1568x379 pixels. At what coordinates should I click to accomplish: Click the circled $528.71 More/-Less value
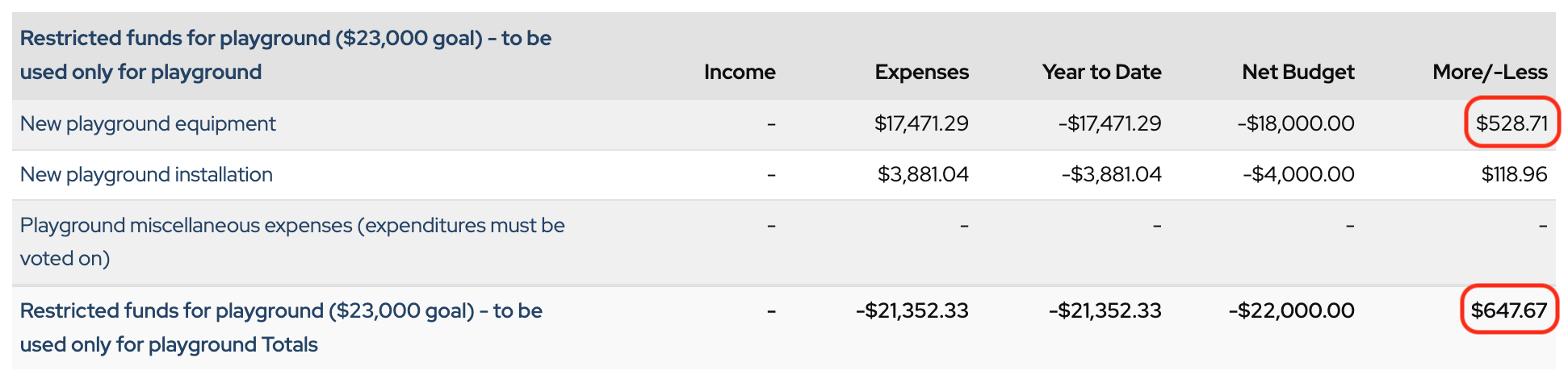click(1511, 123)
